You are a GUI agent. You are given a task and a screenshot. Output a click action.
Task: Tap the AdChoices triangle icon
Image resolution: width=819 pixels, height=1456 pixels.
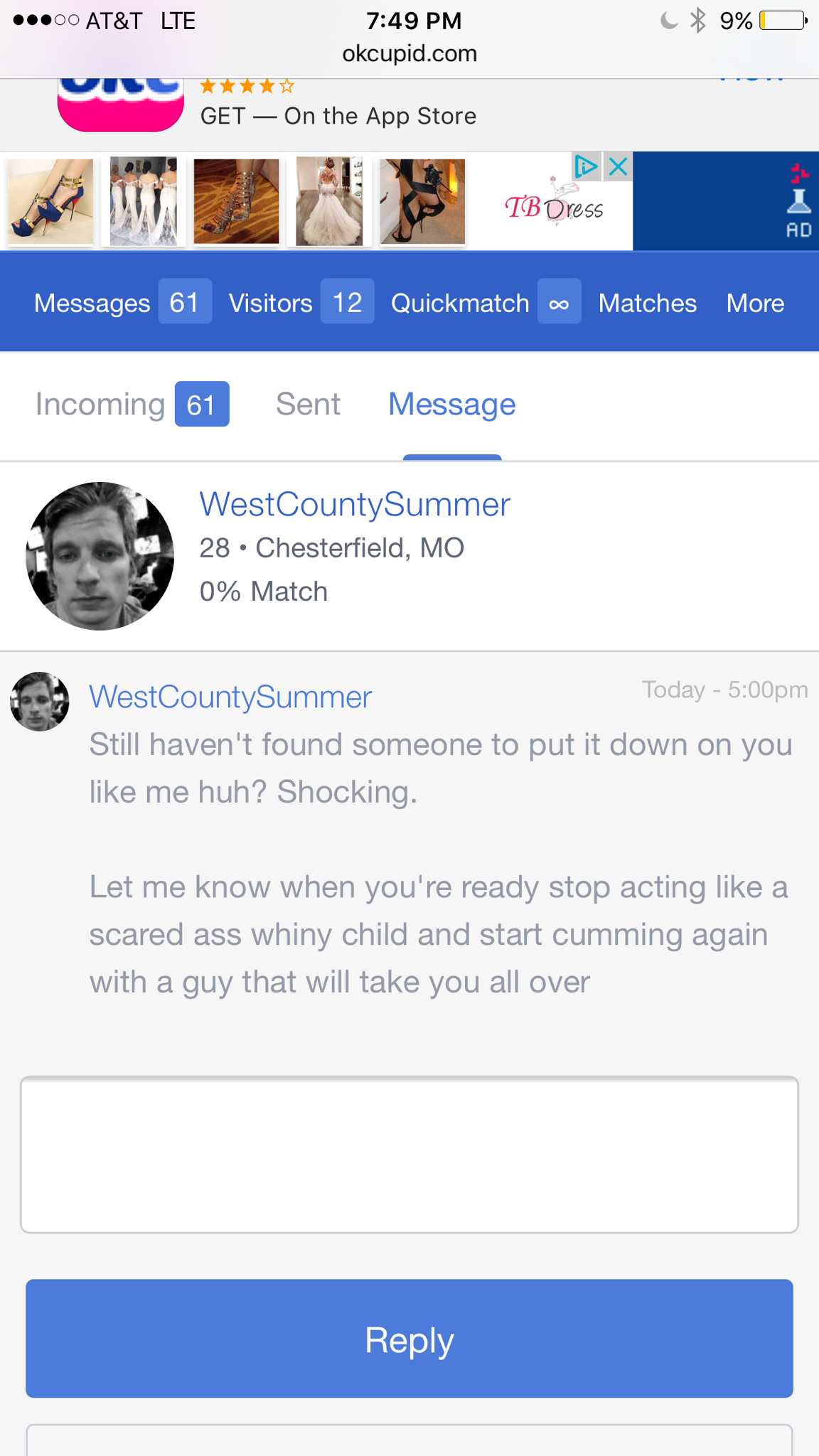(x=587, y=167)
